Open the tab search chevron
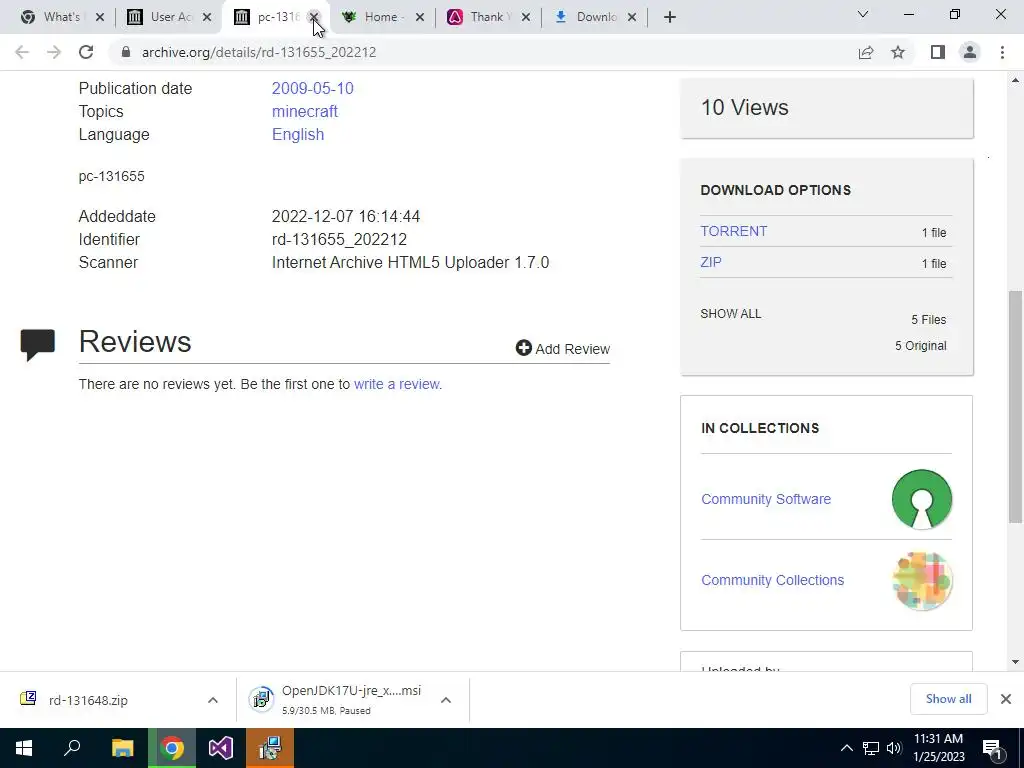Screen dimensions: 1024x768 pos(863,14)
